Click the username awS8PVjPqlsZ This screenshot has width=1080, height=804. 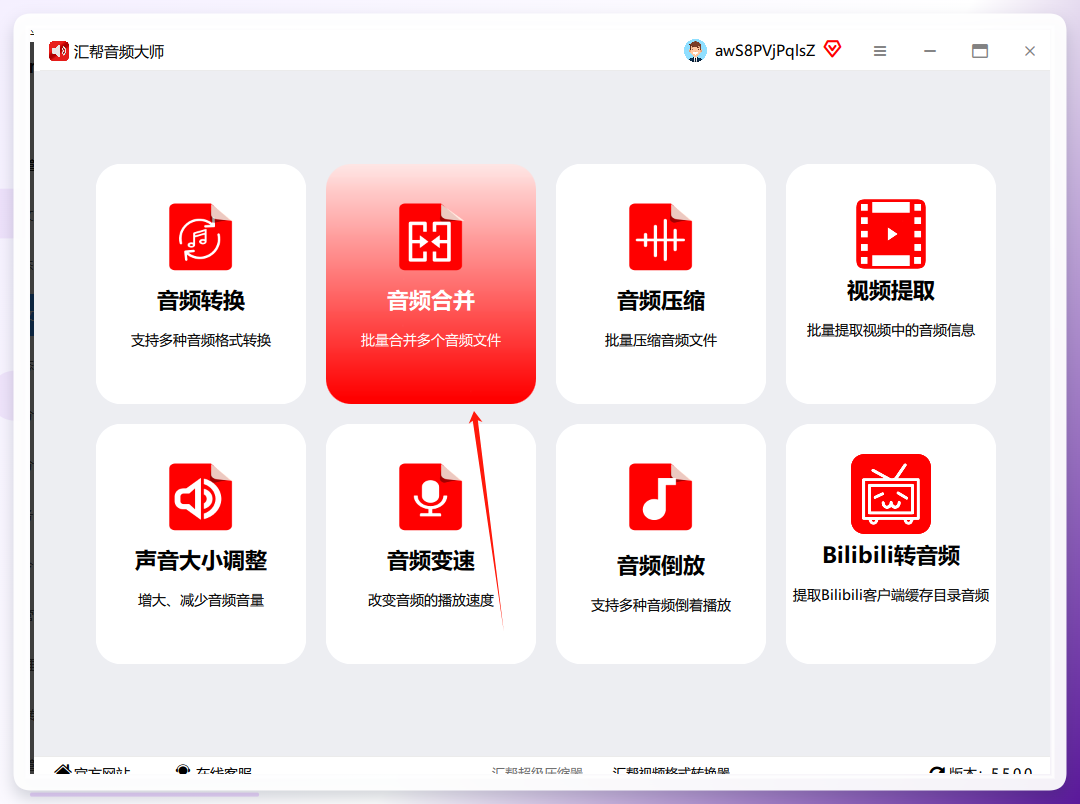pos(765,51)
